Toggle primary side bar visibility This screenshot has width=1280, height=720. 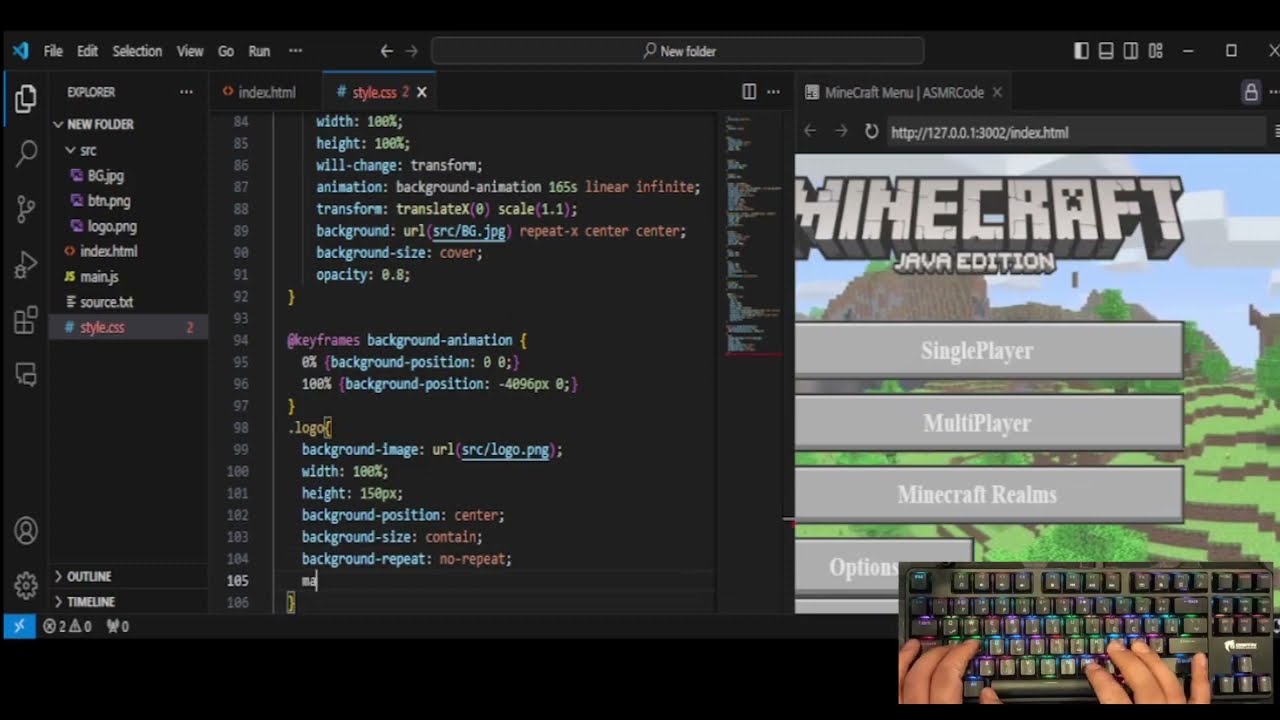tap(1081, 51)
